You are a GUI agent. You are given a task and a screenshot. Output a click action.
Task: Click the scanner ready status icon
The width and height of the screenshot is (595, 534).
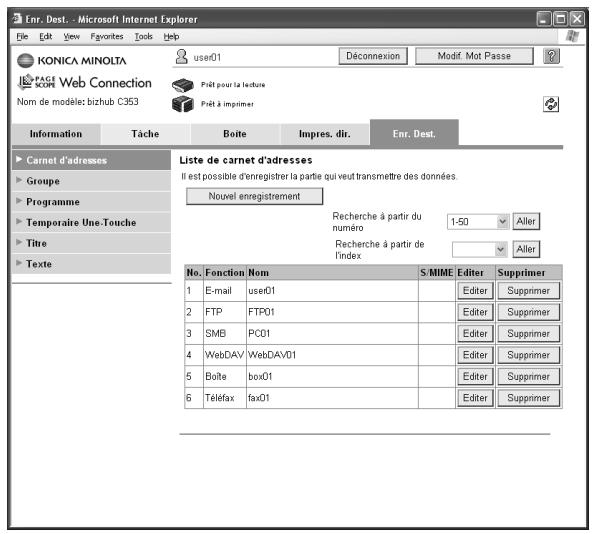pyautogui.click(x=183, y=85)
